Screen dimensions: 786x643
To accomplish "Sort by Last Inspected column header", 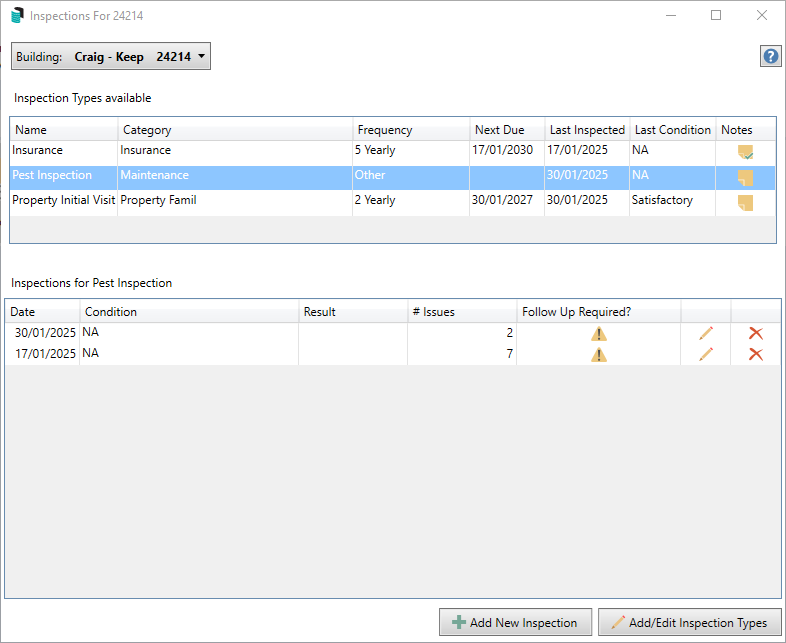I will [587, 130].
